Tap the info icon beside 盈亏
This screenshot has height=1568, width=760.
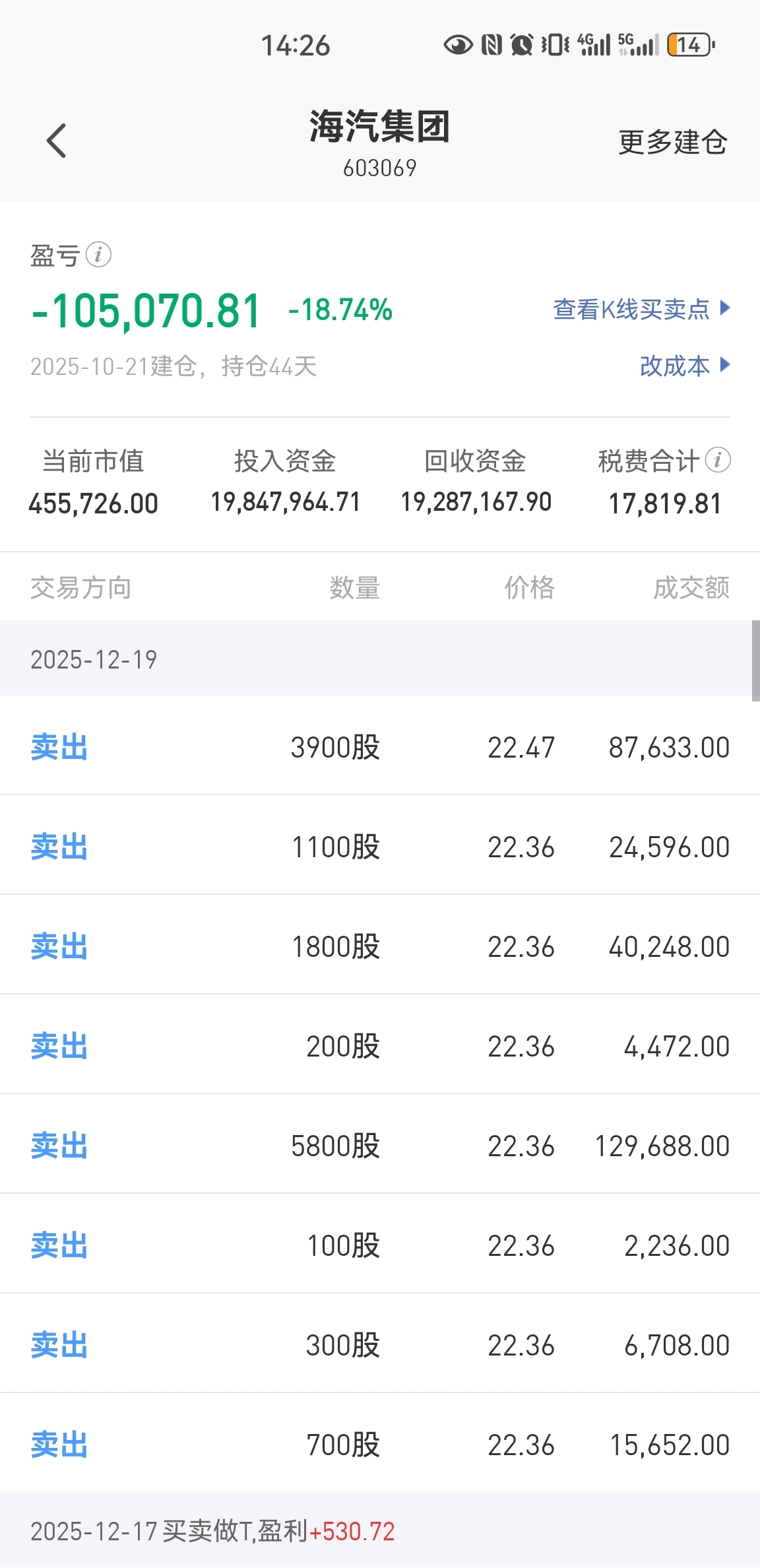click(98, 254)
